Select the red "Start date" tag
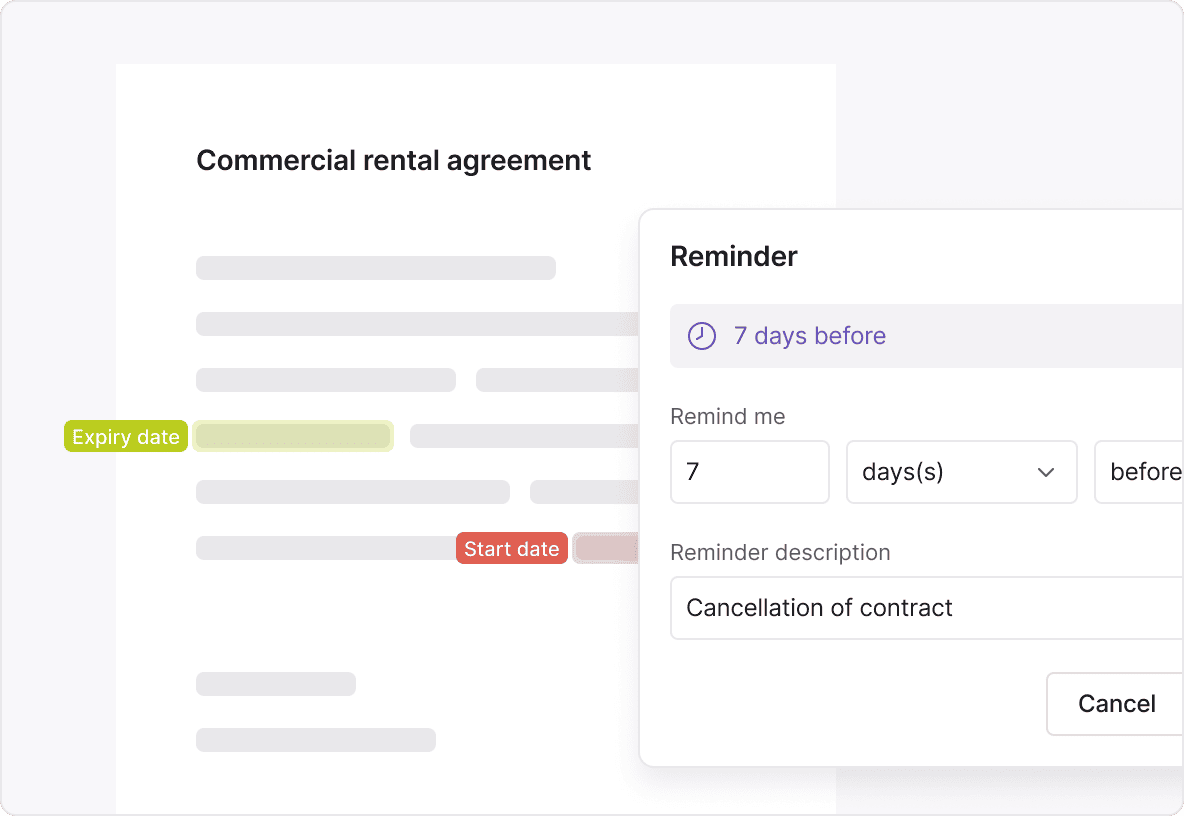 click(x=512, y=549)
